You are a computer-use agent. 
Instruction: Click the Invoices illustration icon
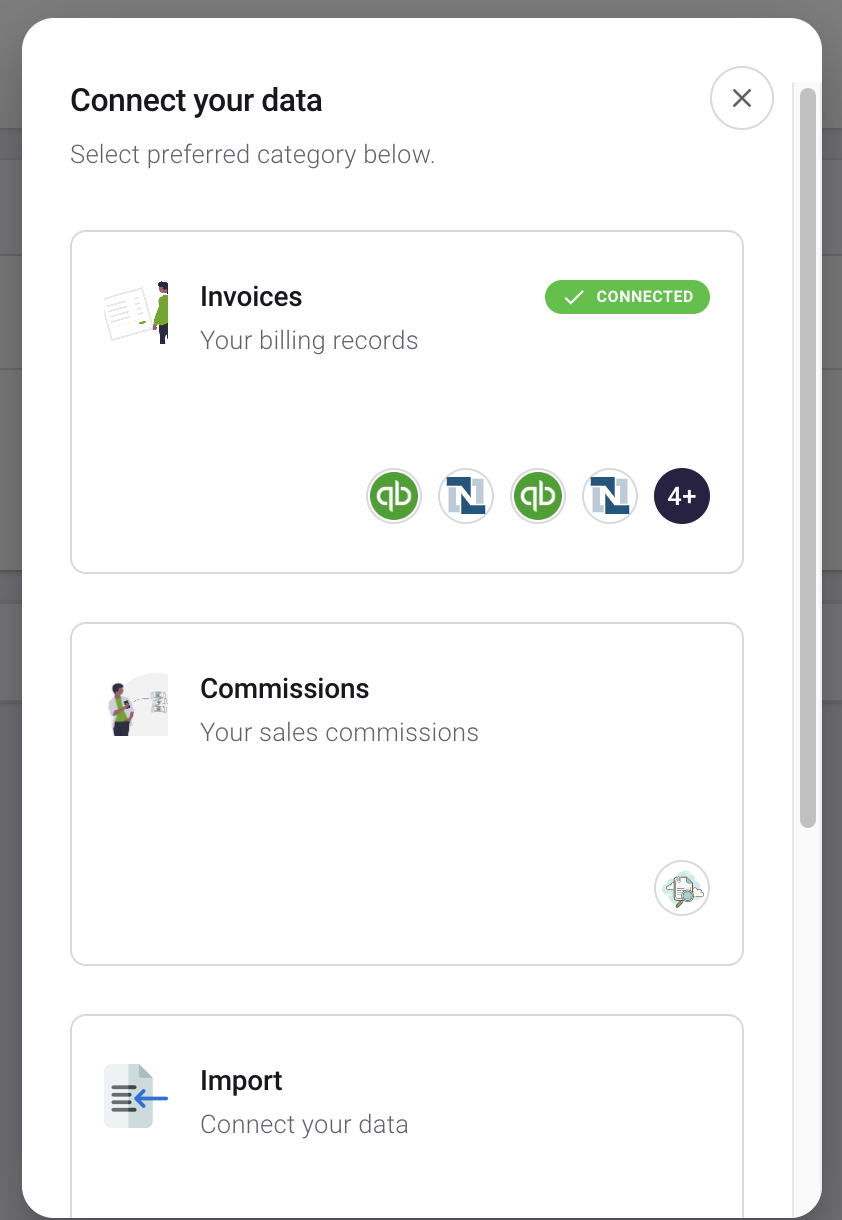click(x=136, y=312)
